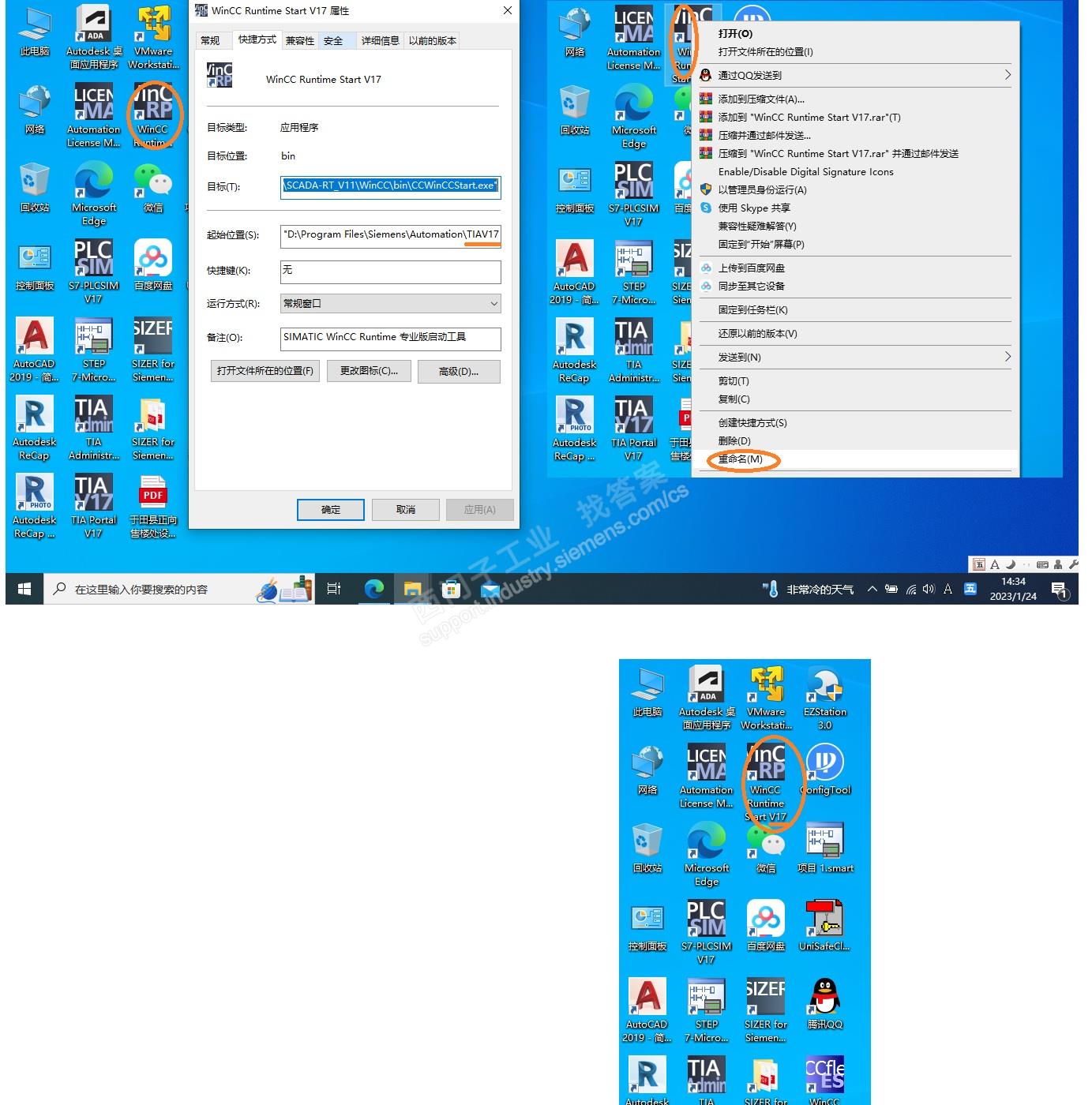Open the Mail app from the taskbar
Viewport: 1092px width, 1105px height.
coord(490,589)
